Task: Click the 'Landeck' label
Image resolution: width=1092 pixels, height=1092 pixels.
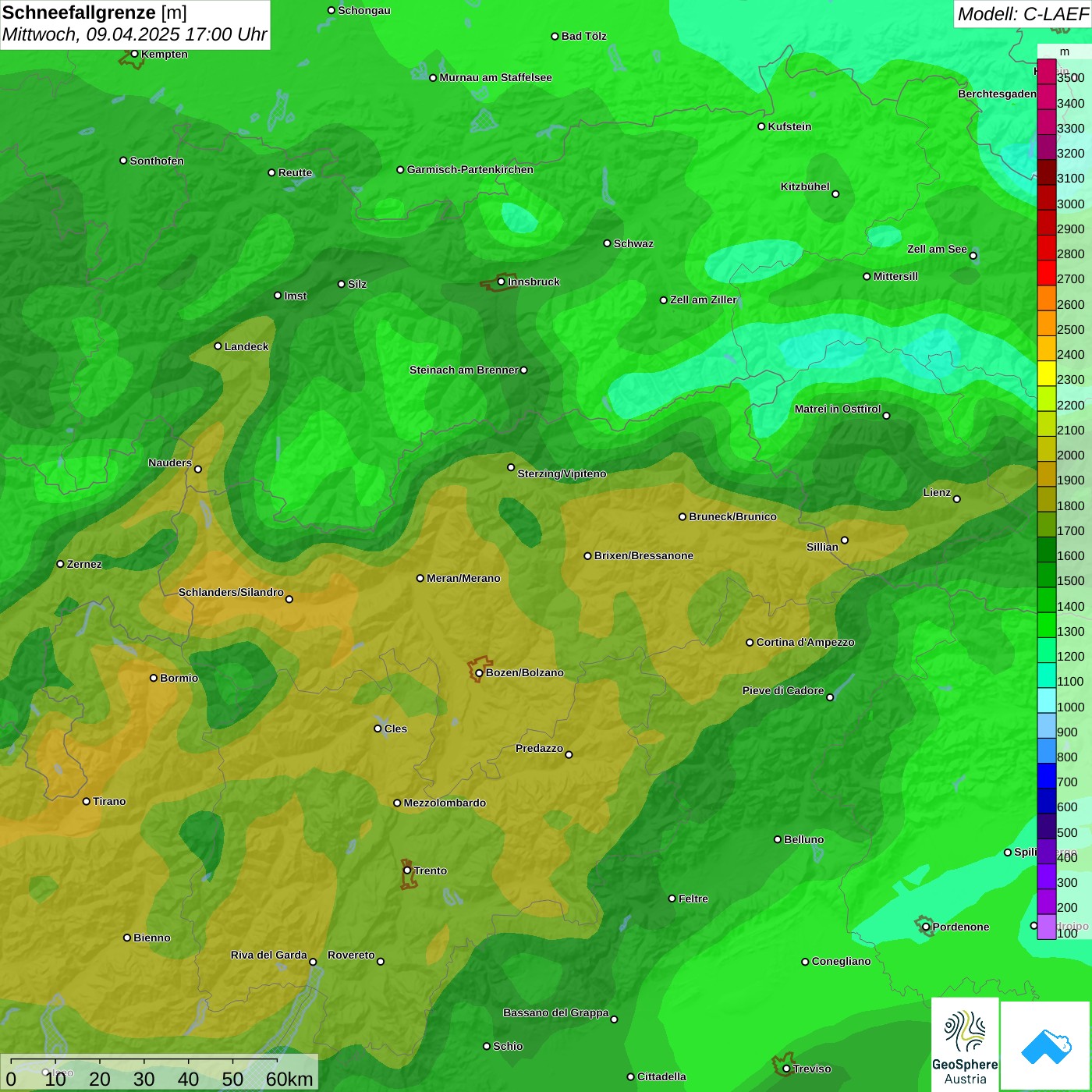Action: click(246, 346)
